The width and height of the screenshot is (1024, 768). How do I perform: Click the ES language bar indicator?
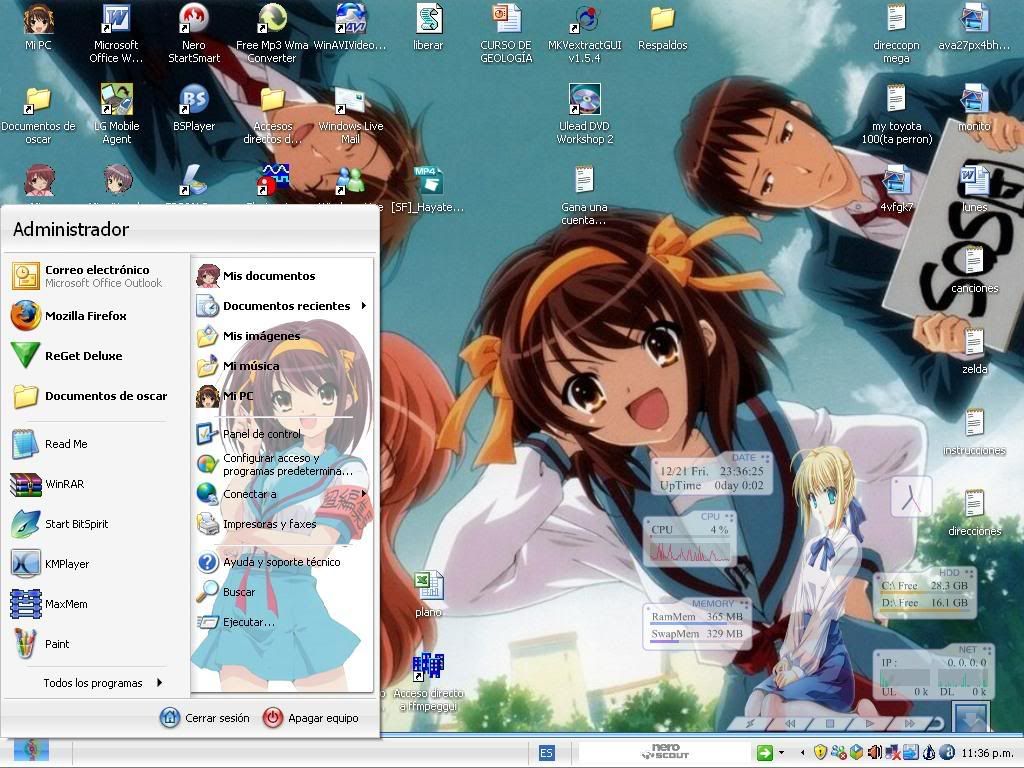(547, 753)
